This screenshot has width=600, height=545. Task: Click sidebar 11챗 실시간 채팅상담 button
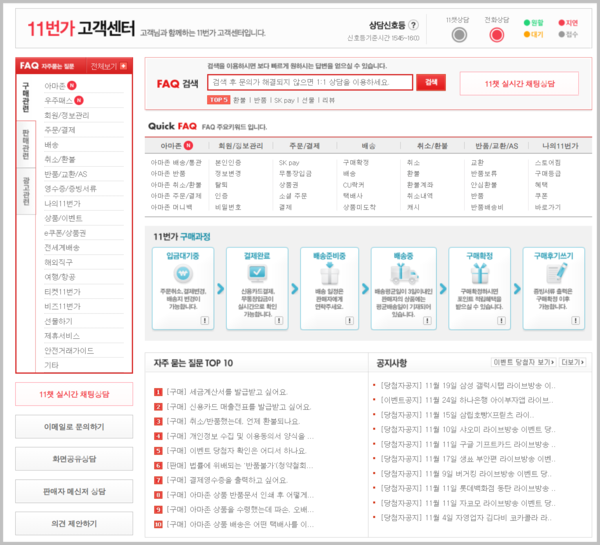(x=74, y=394)
